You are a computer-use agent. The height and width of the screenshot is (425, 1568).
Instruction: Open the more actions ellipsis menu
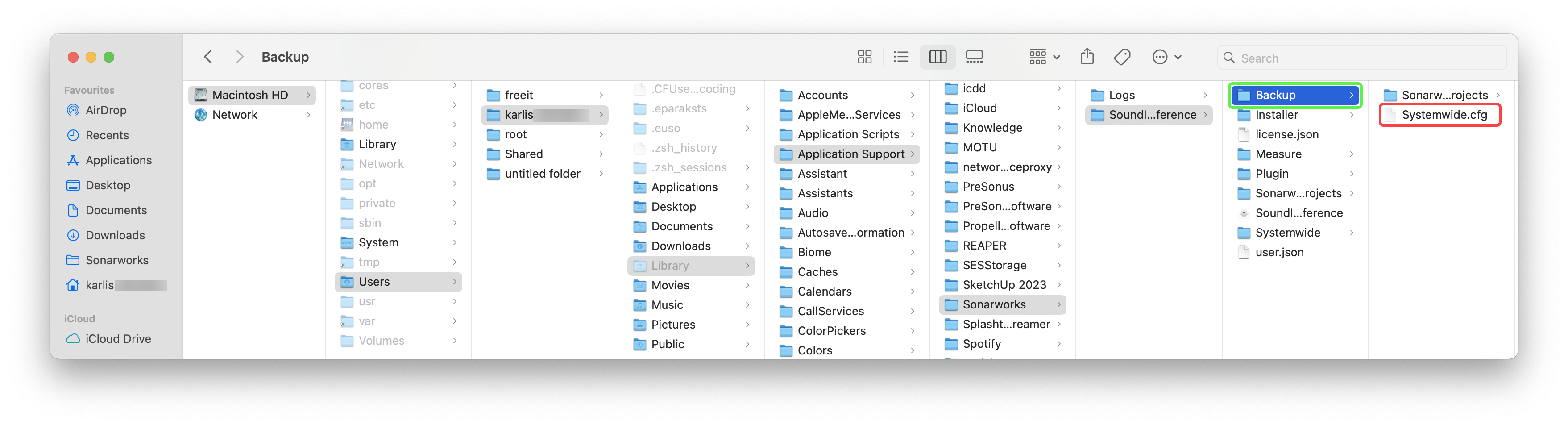(1166, 57)
